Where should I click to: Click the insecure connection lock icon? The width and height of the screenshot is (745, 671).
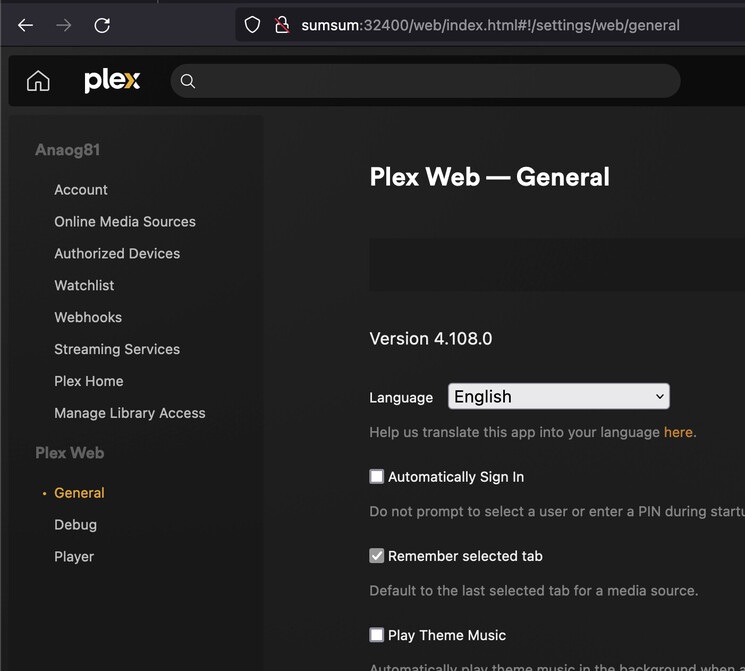pos(282,25)
